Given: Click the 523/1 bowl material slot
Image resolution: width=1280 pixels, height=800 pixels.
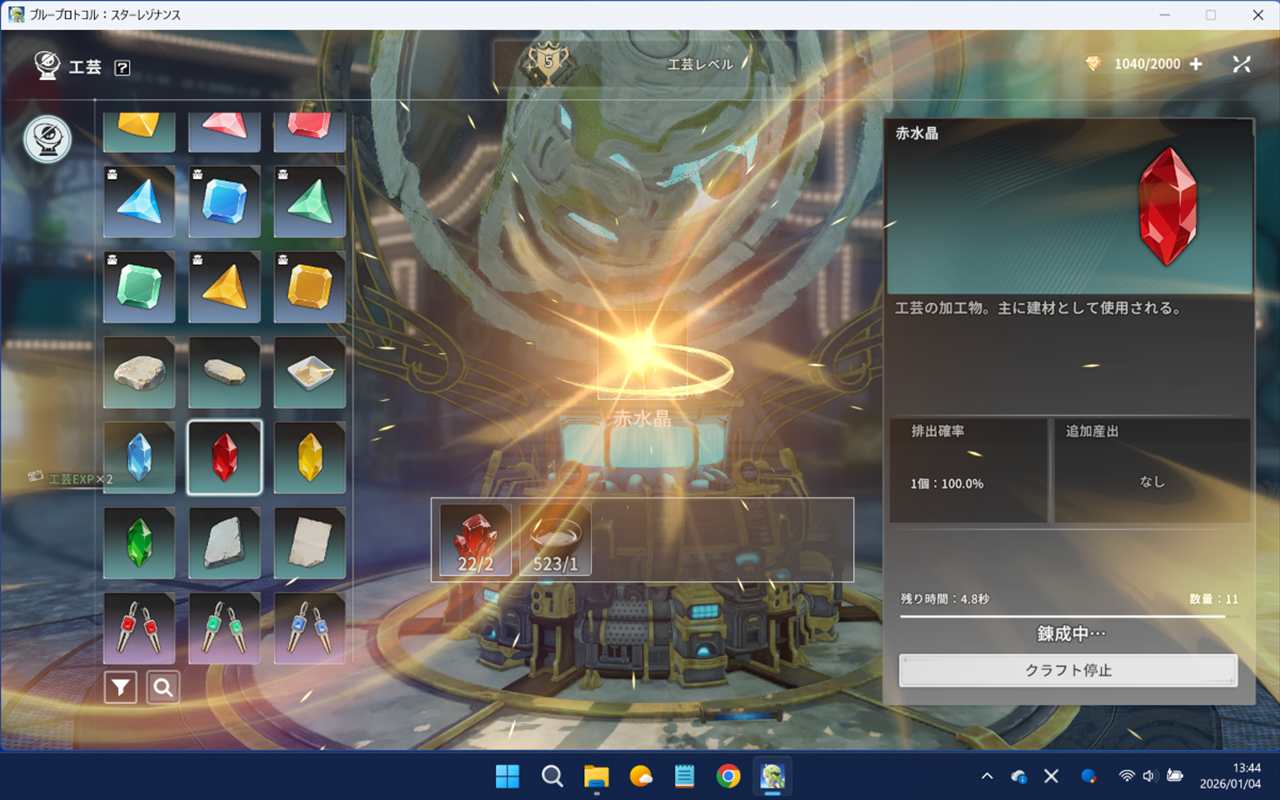Looking at the screenshot, I should (555, 540).
